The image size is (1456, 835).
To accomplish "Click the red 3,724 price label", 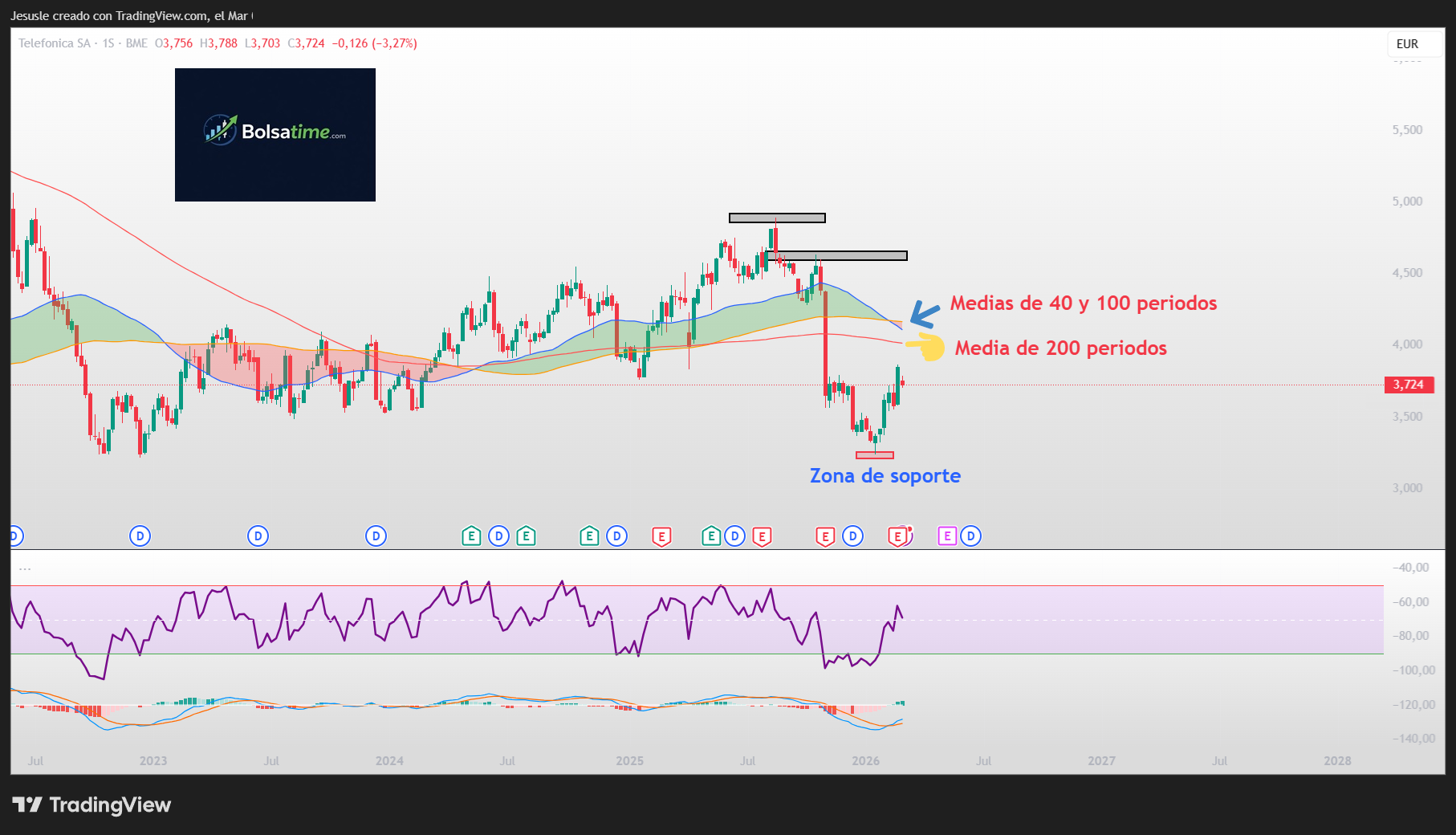I will [x=1409, y=385].
